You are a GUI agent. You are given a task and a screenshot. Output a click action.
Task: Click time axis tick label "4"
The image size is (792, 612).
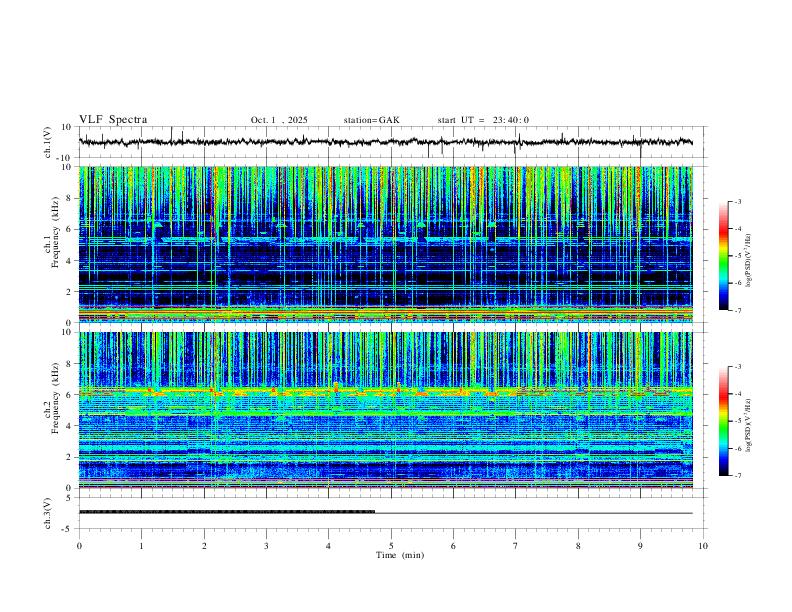pyautogui.click(x=328, y=546)
